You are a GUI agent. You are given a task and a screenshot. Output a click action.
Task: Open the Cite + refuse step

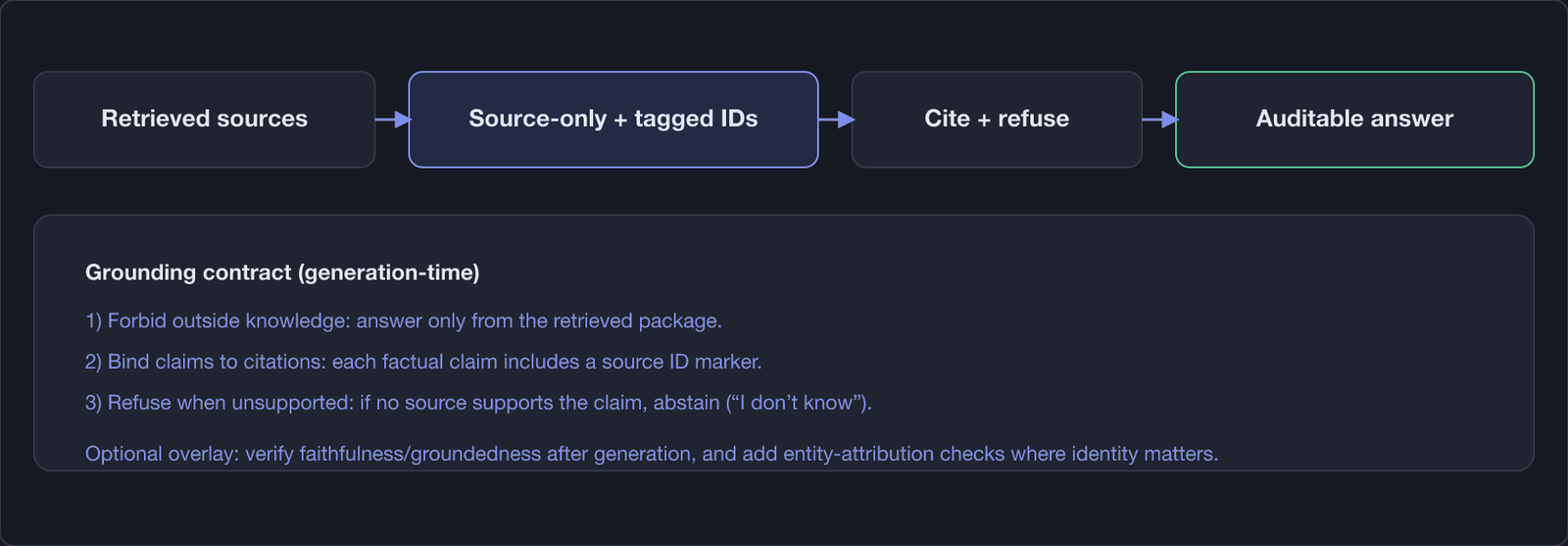click(997, 120)
